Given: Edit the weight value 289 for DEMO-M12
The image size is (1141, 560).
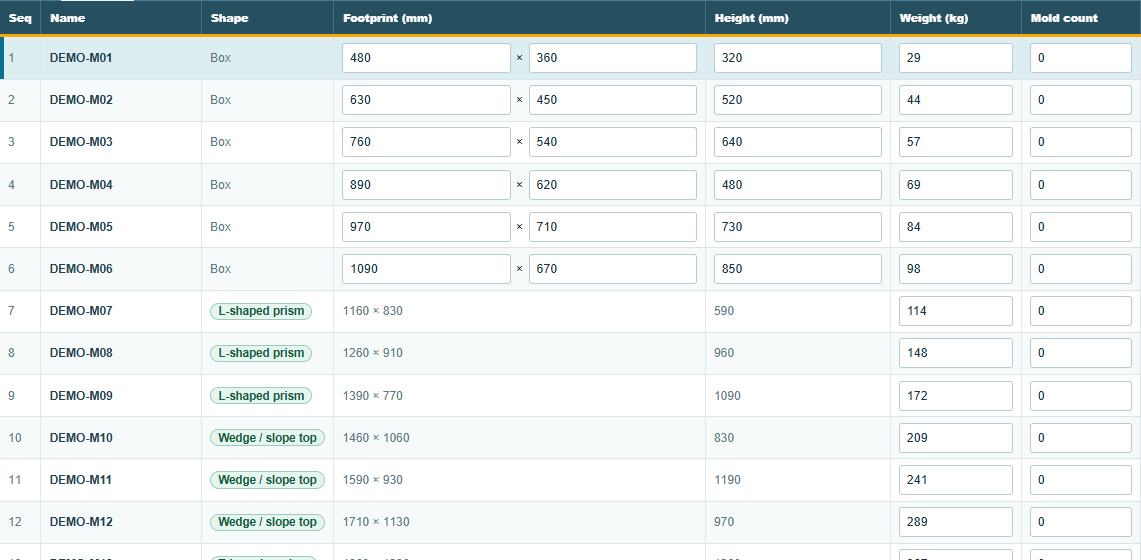Looking at the screenshot, I should (x=955, y=522).
